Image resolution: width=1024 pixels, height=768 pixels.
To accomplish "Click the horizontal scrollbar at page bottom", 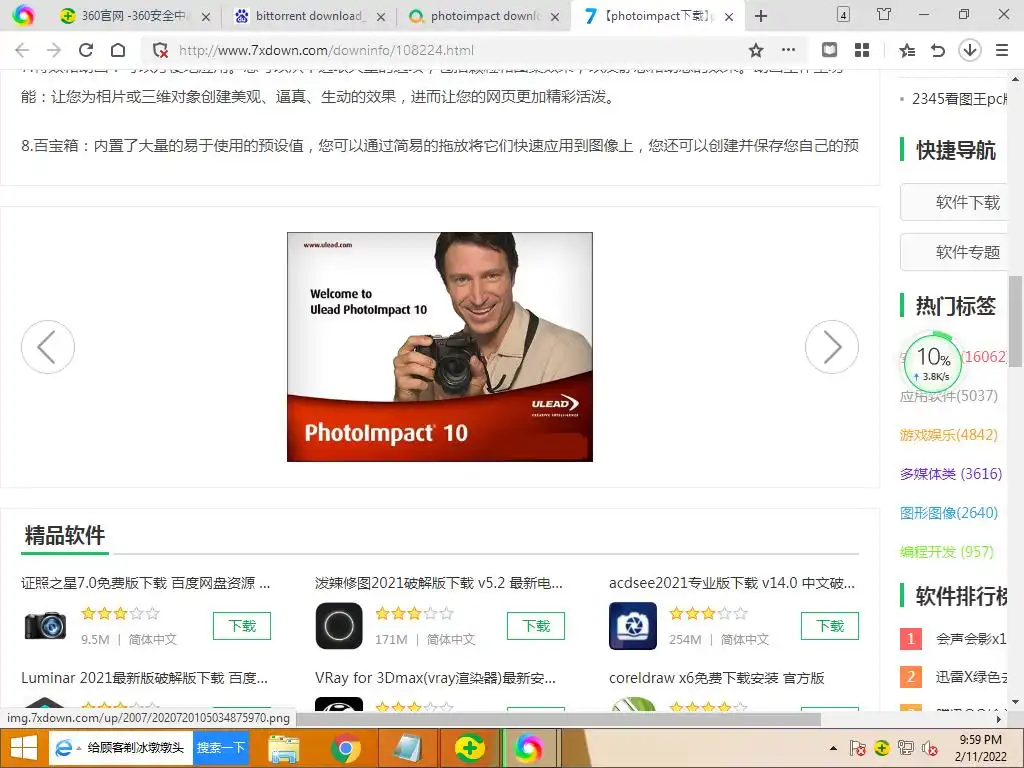I will 558,719.
